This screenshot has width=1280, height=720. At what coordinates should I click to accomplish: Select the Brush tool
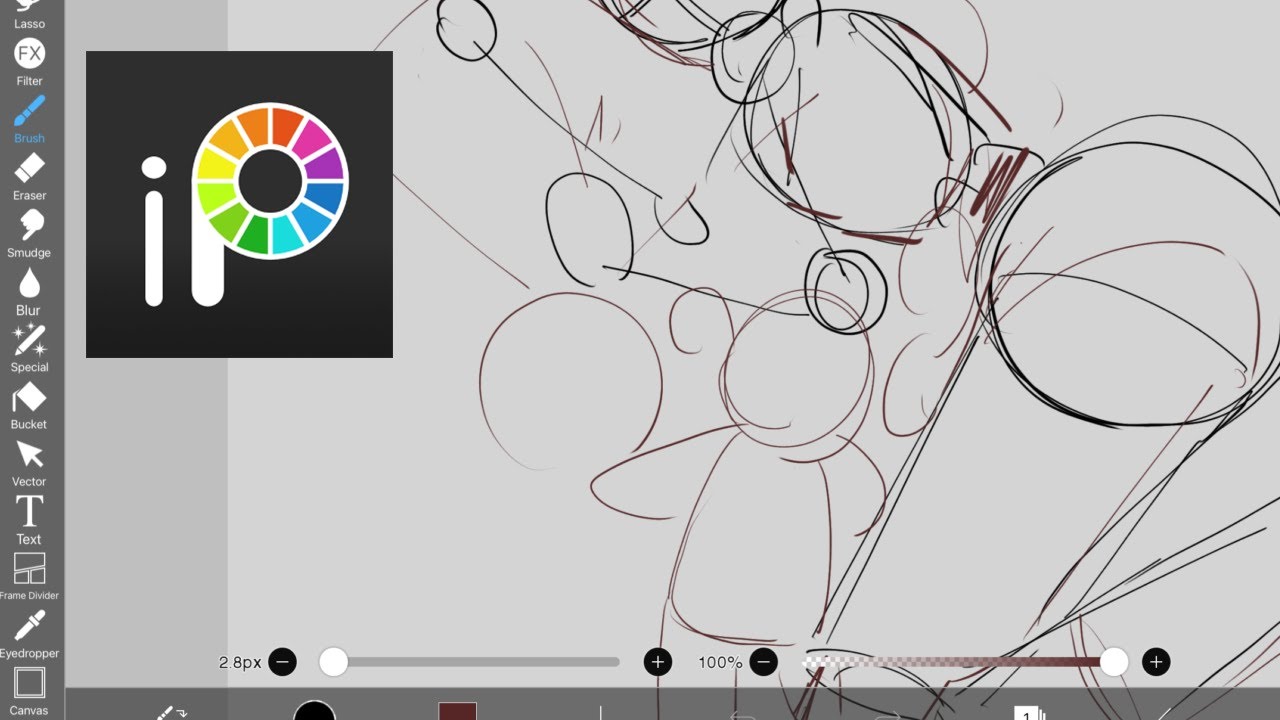[x=29, y=119]
